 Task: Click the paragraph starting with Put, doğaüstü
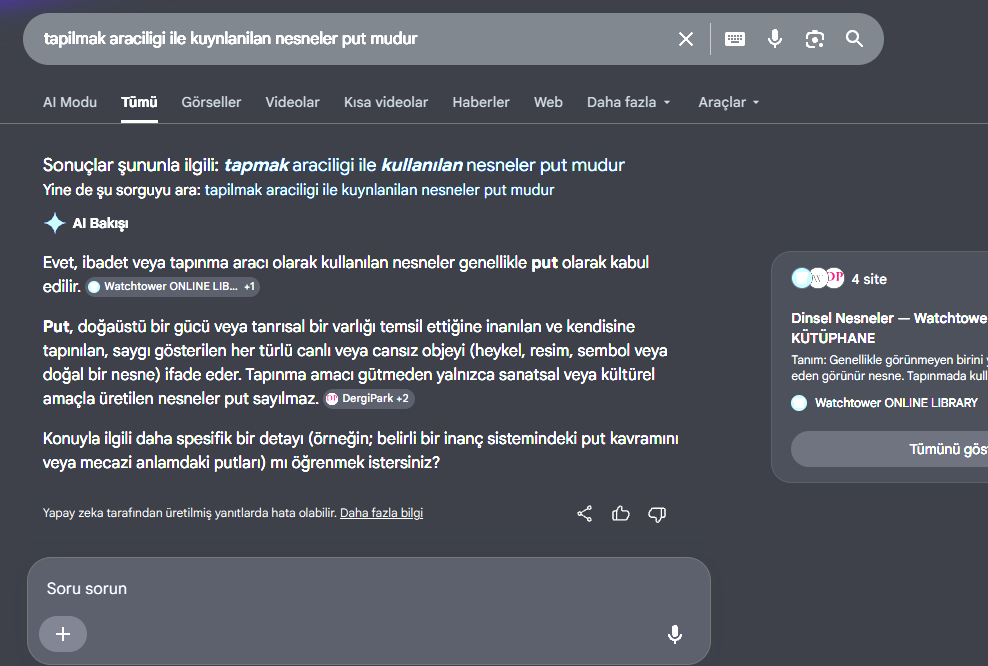point(355,362)
